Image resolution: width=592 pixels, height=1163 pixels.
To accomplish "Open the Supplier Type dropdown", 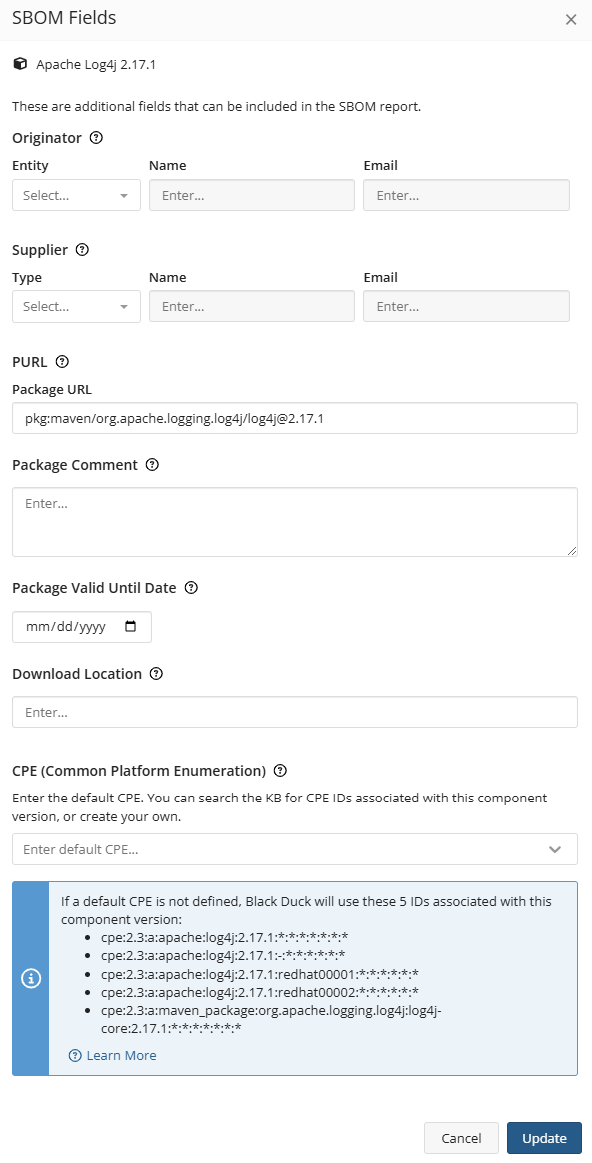I will (x=76, y=306).
